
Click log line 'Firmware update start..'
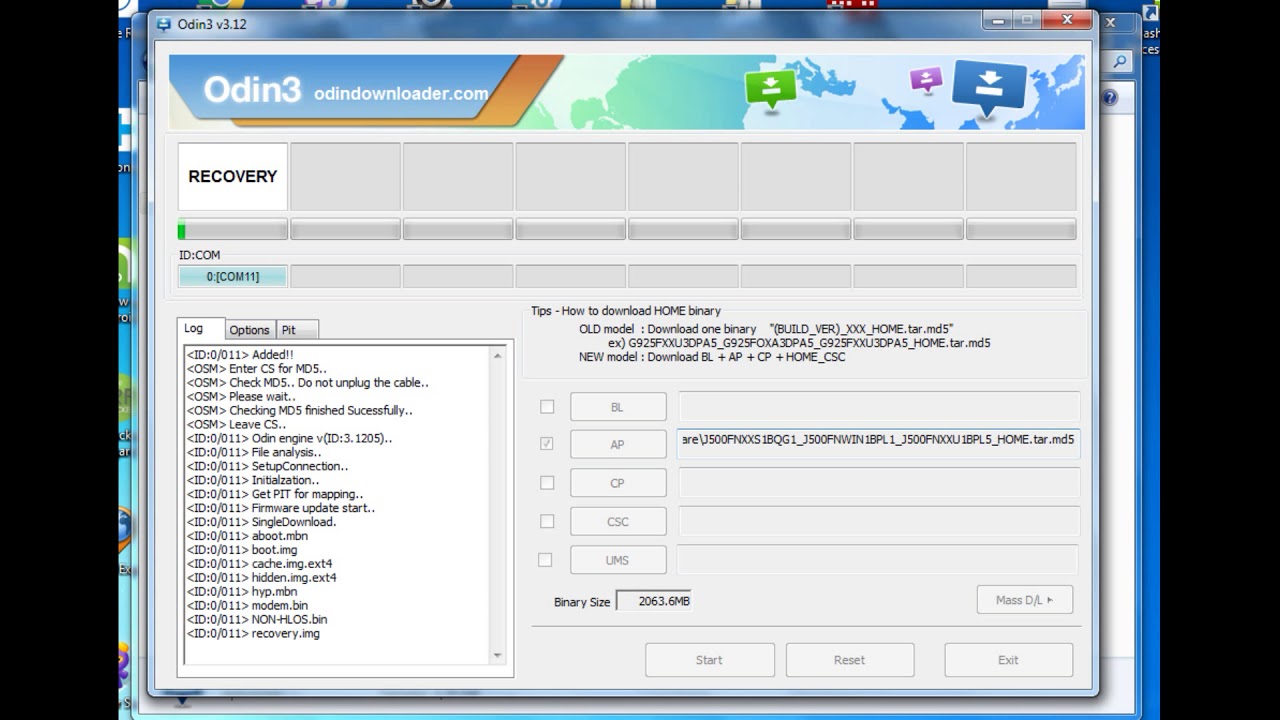(281, 507)
